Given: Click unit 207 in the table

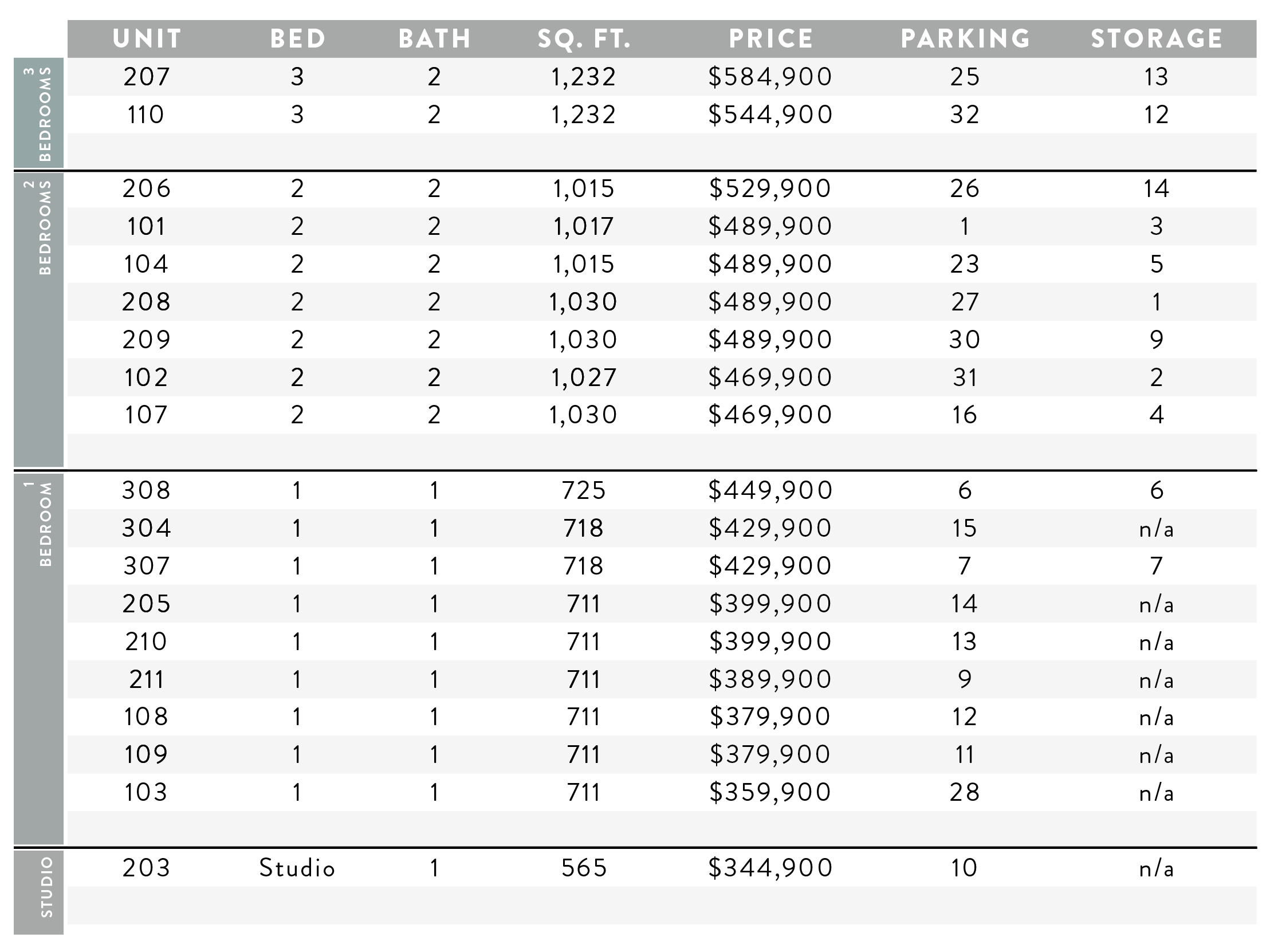Looking at the screenshot, I should [x=147, y=77].
